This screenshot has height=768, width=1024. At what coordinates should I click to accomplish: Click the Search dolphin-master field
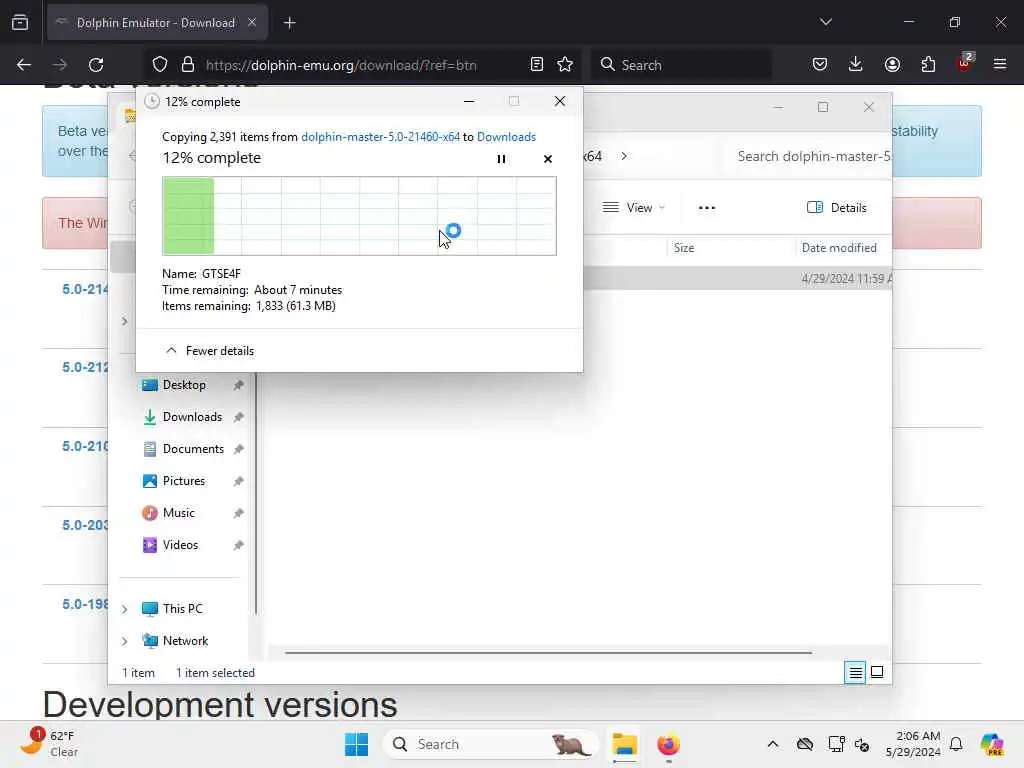tap(808, 156)
